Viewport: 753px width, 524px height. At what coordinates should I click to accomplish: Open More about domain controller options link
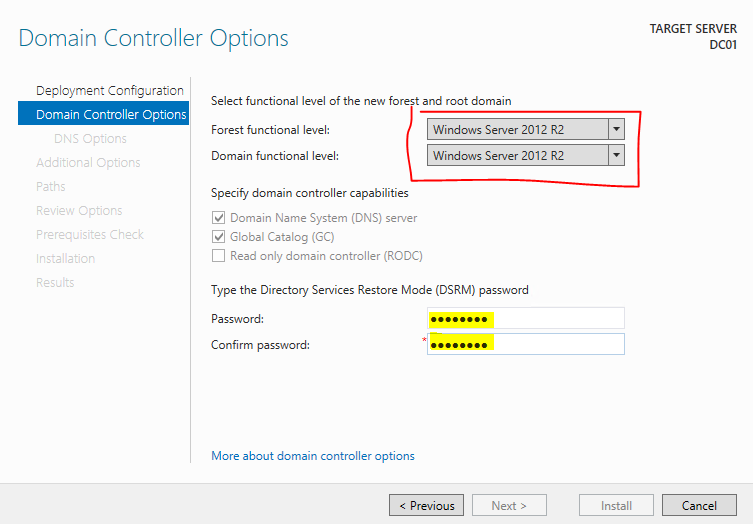click(x=313, y=456)
